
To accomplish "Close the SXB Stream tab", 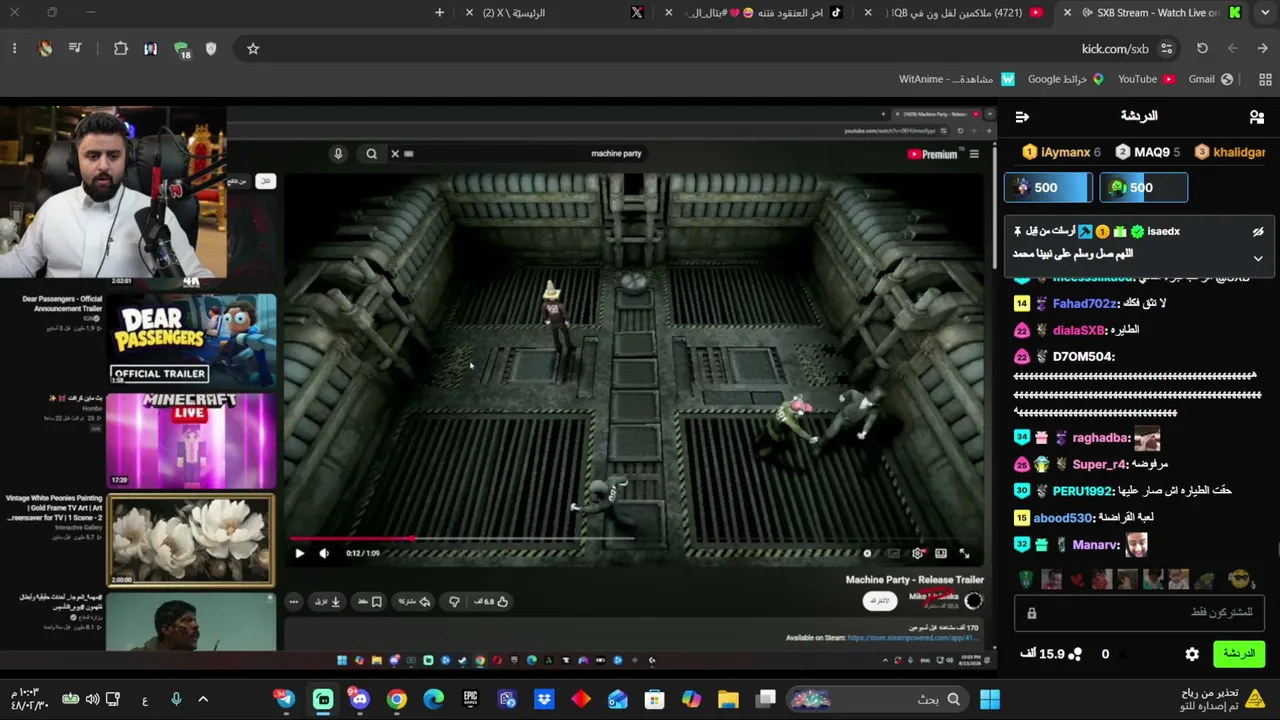I will pyautogui.click(x=1067, y=13).
